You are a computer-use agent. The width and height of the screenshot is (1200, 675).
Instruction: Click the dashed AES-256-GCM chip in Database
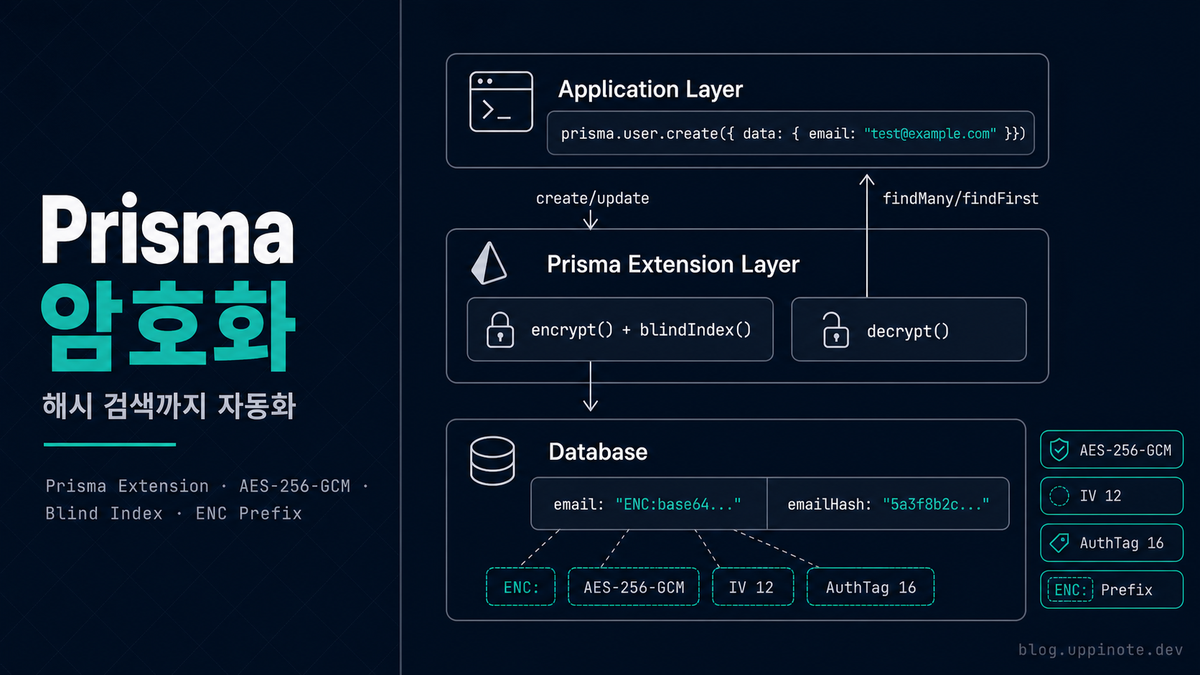634,587
